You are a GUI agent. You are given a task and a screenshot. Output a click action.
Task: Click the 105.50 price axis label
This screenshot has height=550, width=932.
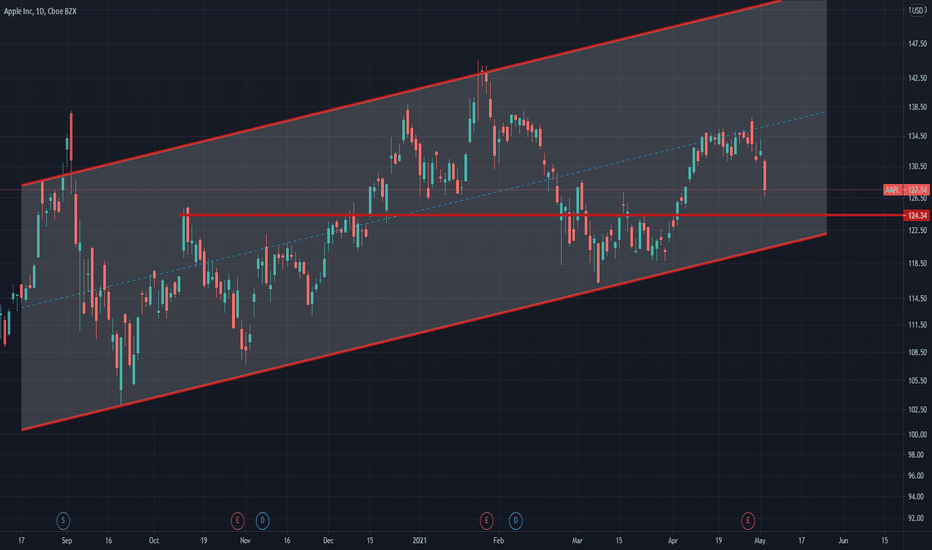point(917,381)
